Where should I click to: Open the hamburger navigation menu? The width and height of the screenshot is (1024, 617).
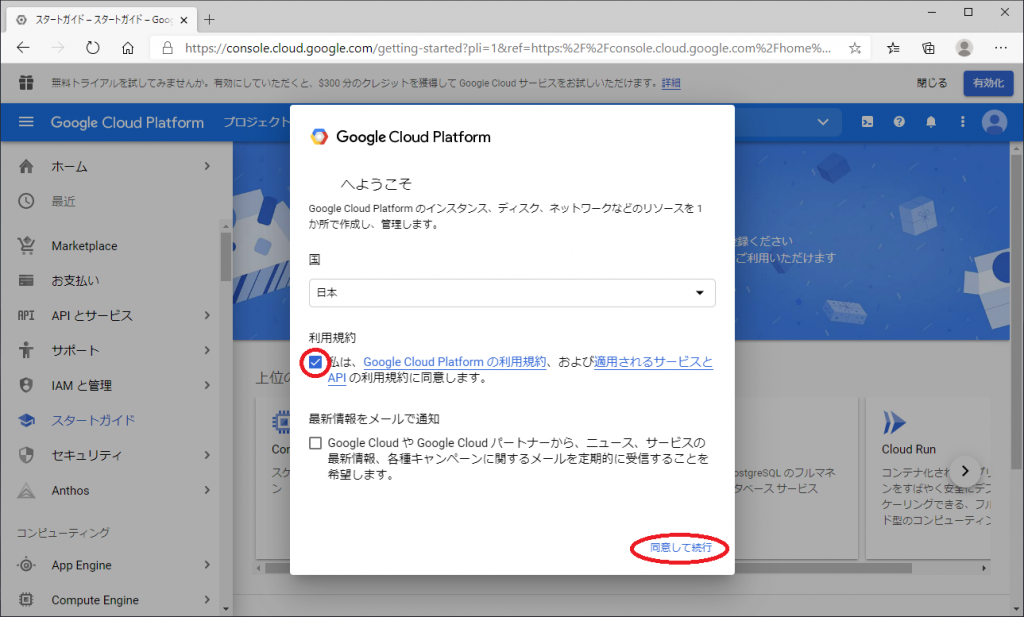tap(26, 122)
